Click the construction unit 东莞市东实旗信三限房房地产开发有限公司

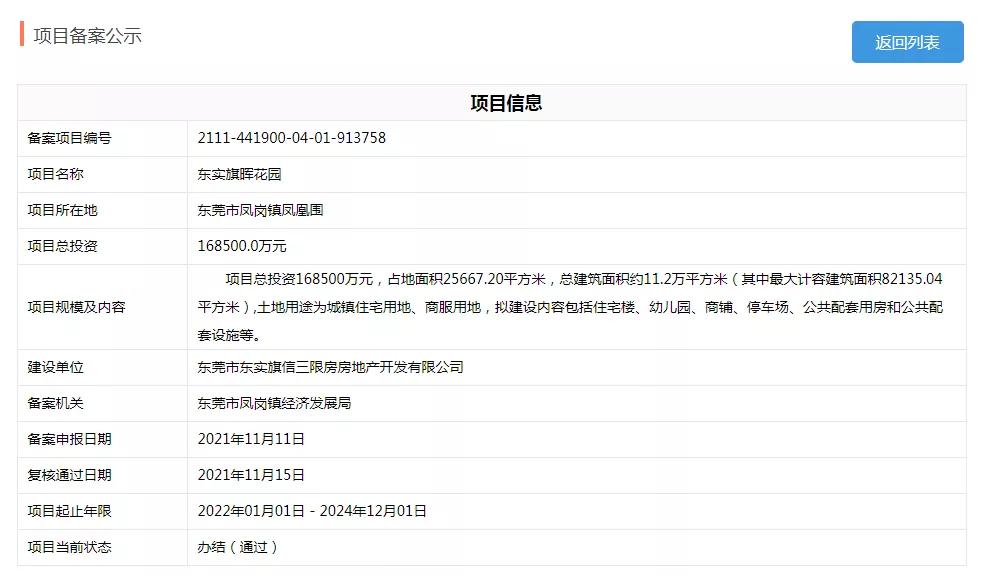tap(330, 367)
